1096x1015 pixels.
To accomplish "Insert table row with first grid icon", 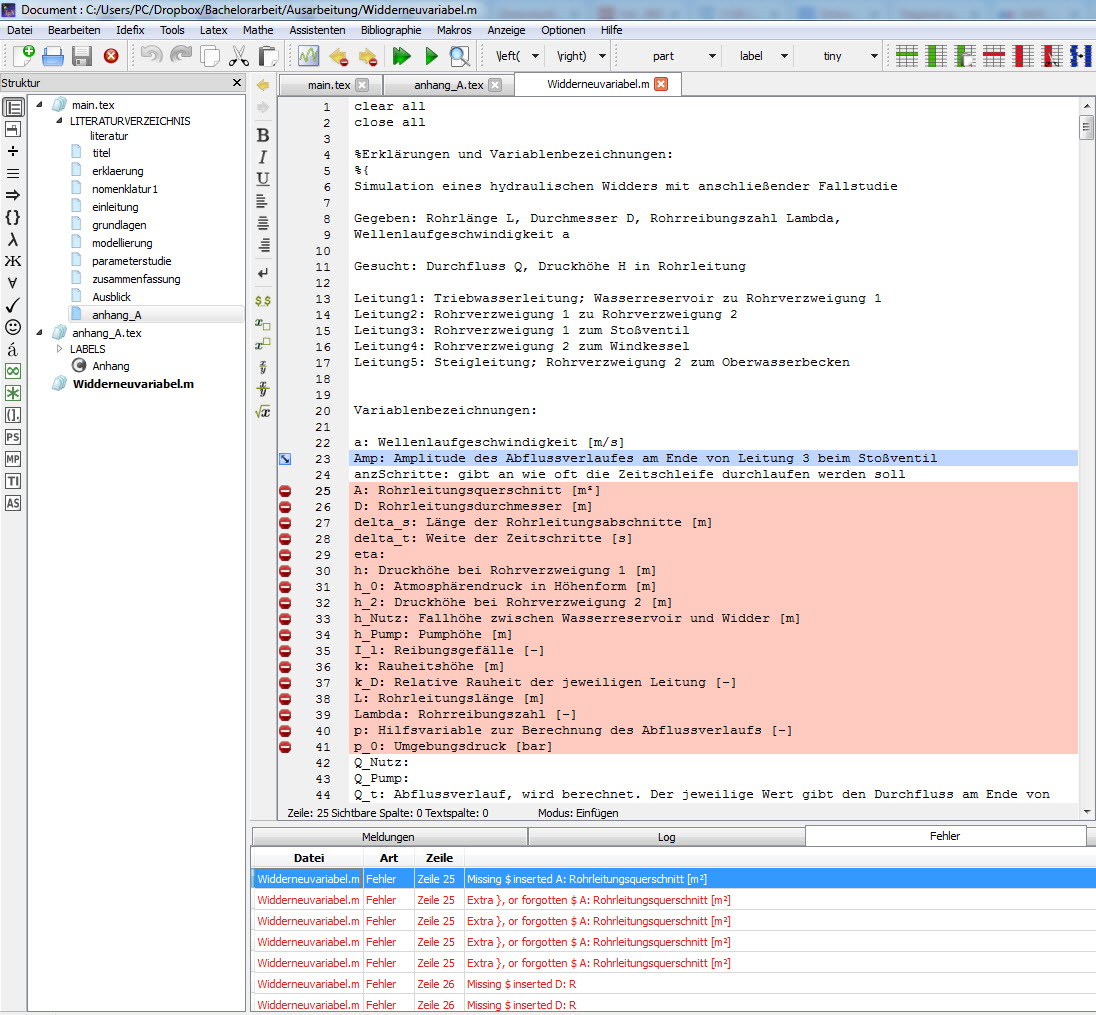I will point(907,56).
